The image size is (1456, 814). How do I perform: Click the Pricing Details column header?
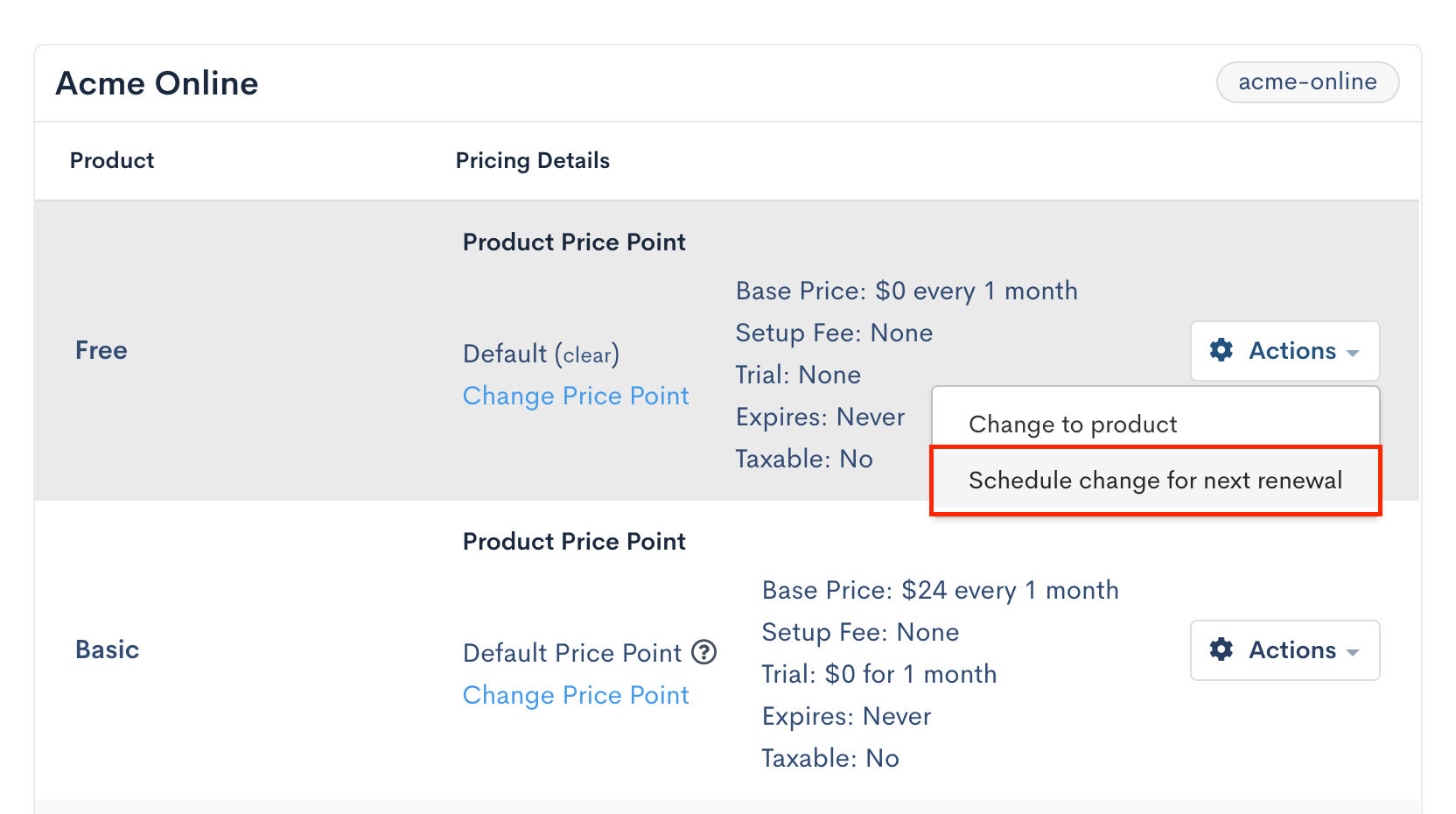532,160
